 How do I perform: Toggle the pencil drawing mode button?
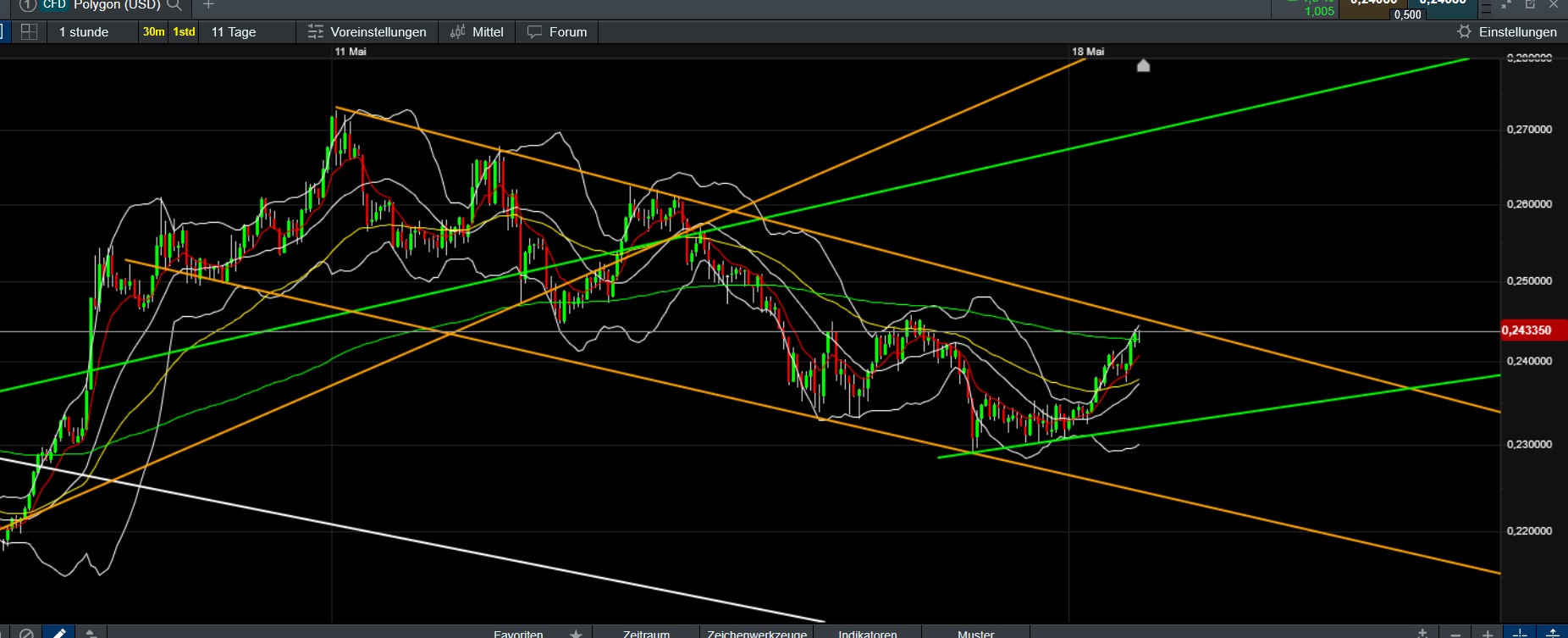point(58,633)
